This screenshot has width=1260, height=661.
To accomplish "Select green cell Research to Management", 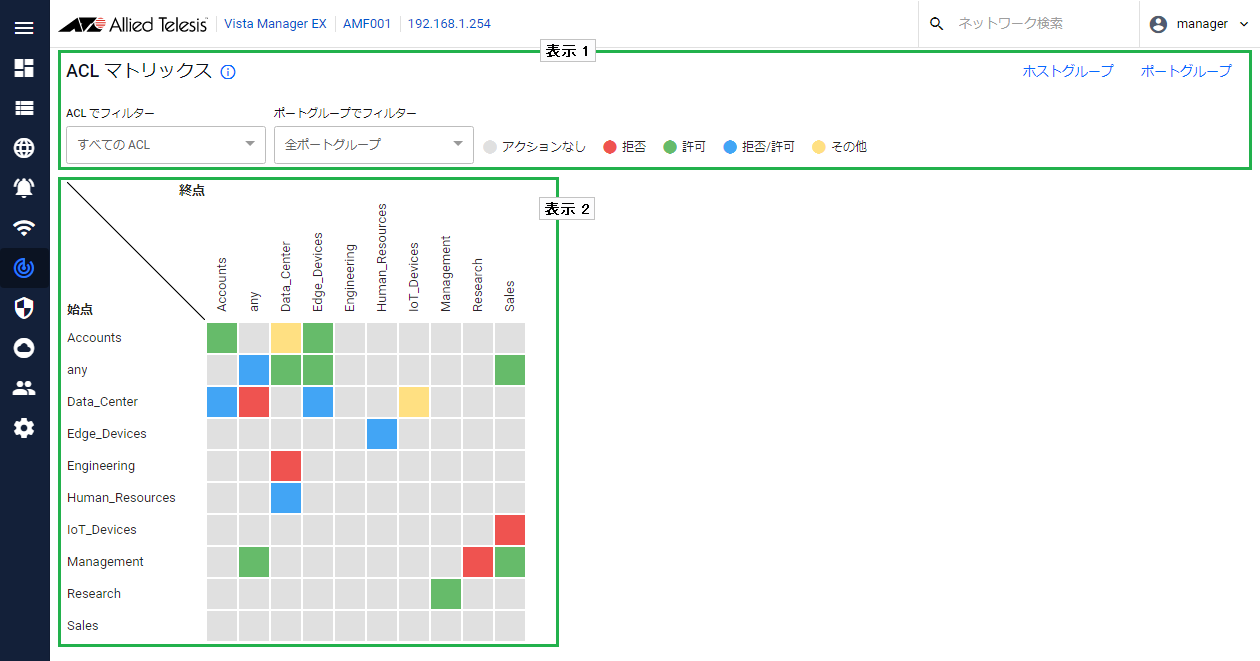I will 446,594.
